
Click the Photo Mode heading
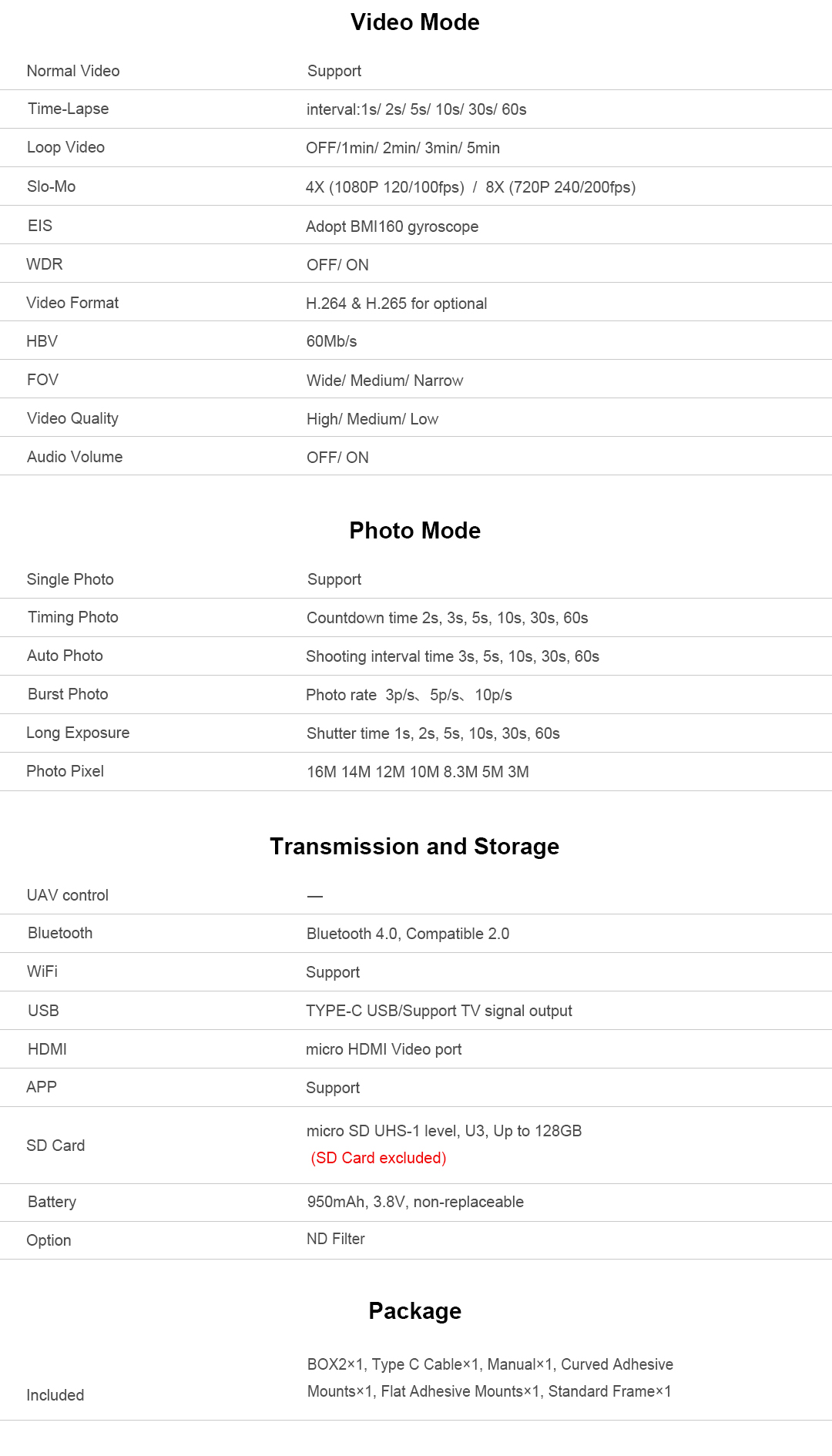coord(414,531)
